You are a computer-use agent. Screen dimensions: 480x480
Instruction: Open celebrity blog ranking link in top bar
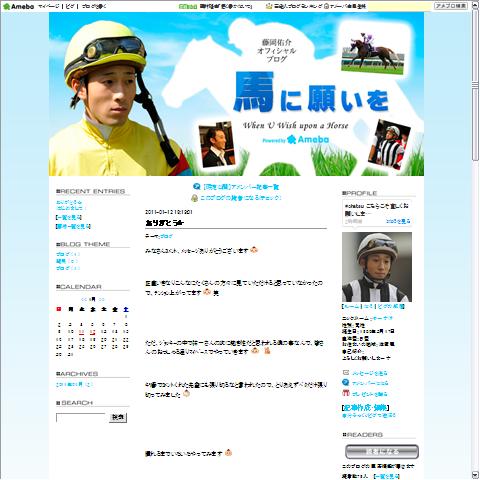[298, 6]
